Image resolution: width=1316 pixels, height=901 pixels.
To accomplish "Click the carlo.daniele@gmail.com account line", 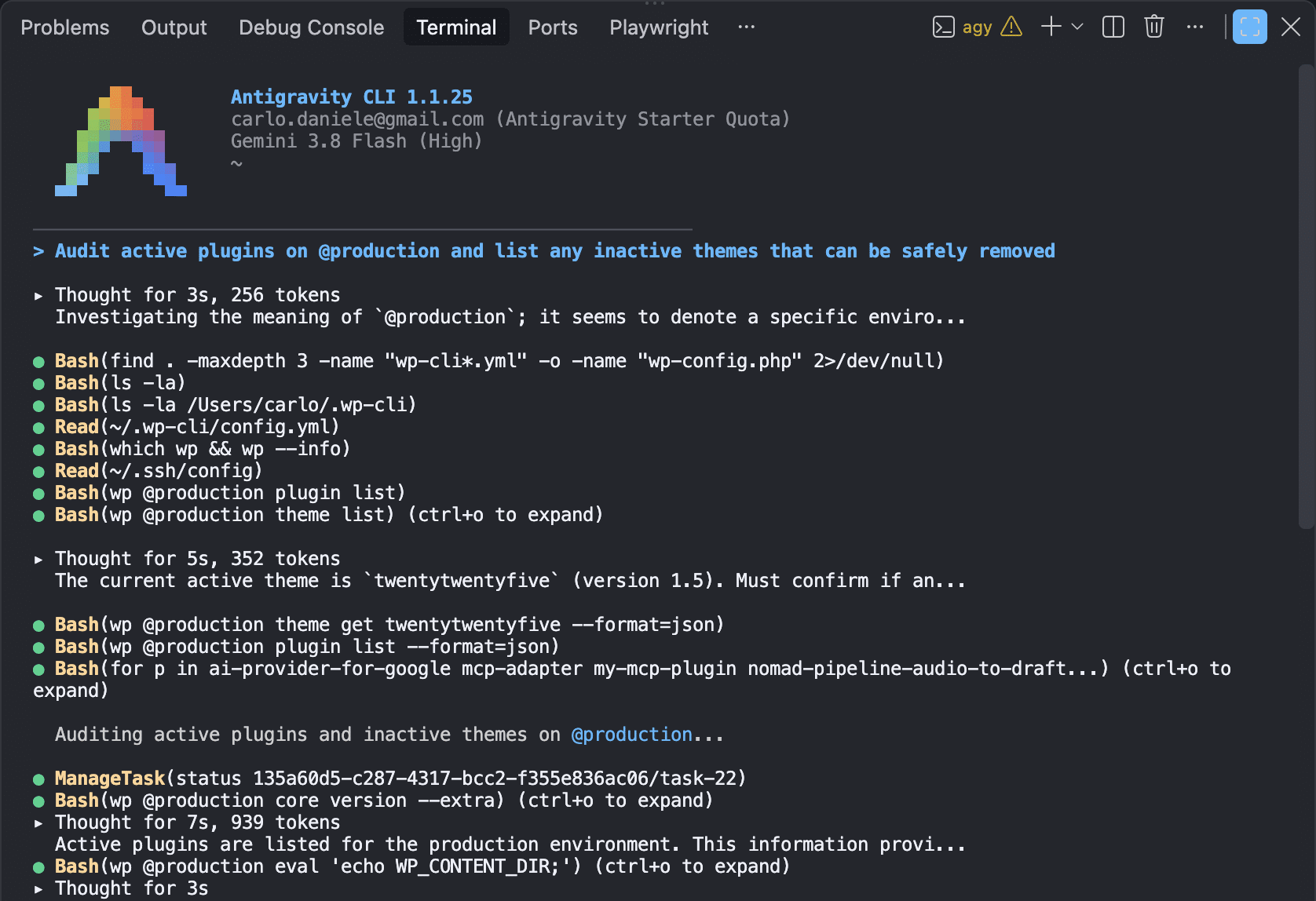I will point(510,119).
